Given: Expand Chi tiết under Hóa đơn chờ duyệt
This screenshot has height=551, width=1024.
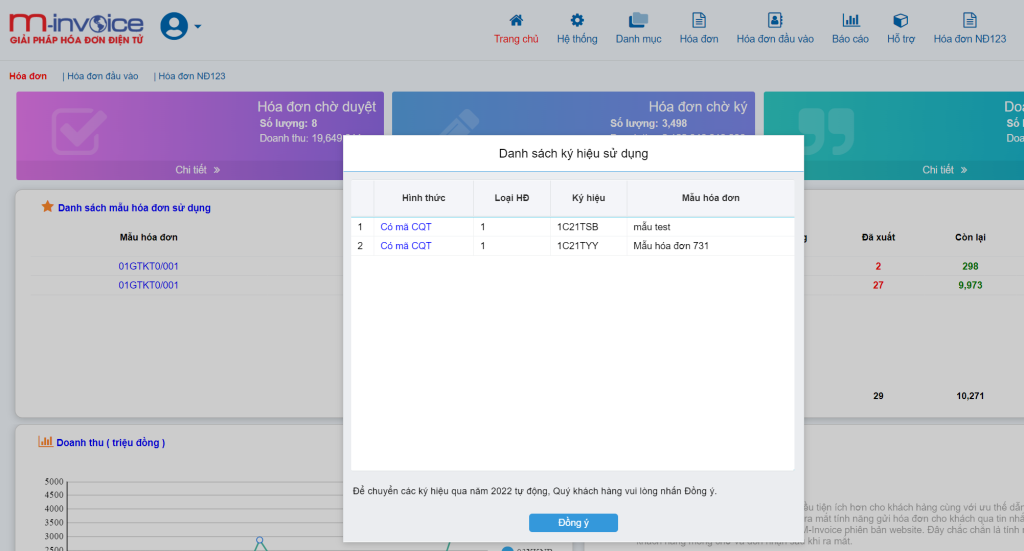Looking at the screenshot, I should click(x=197, y=170).
